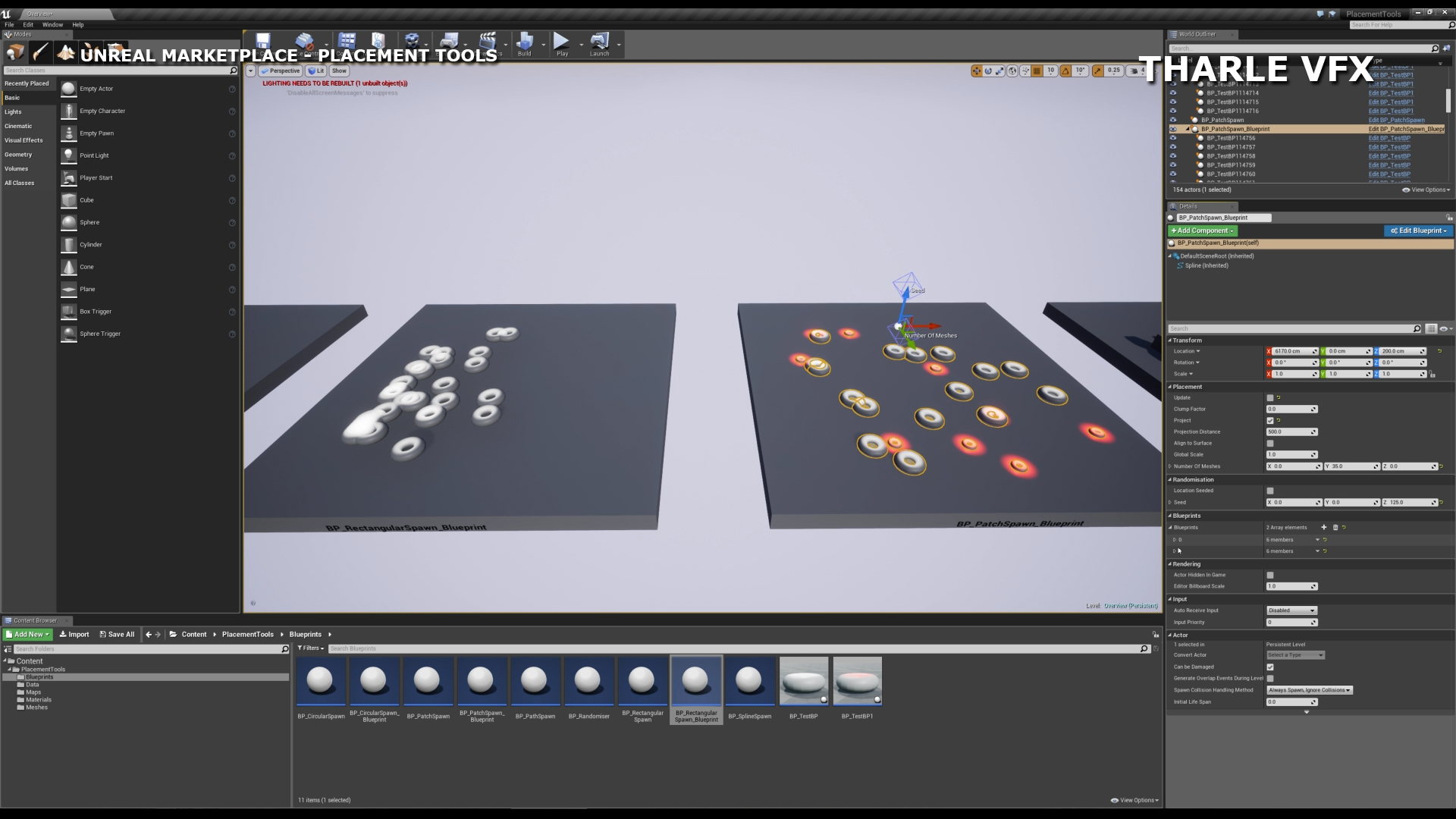
Task: Expand the Seed property
Action: pos(1170,502)
